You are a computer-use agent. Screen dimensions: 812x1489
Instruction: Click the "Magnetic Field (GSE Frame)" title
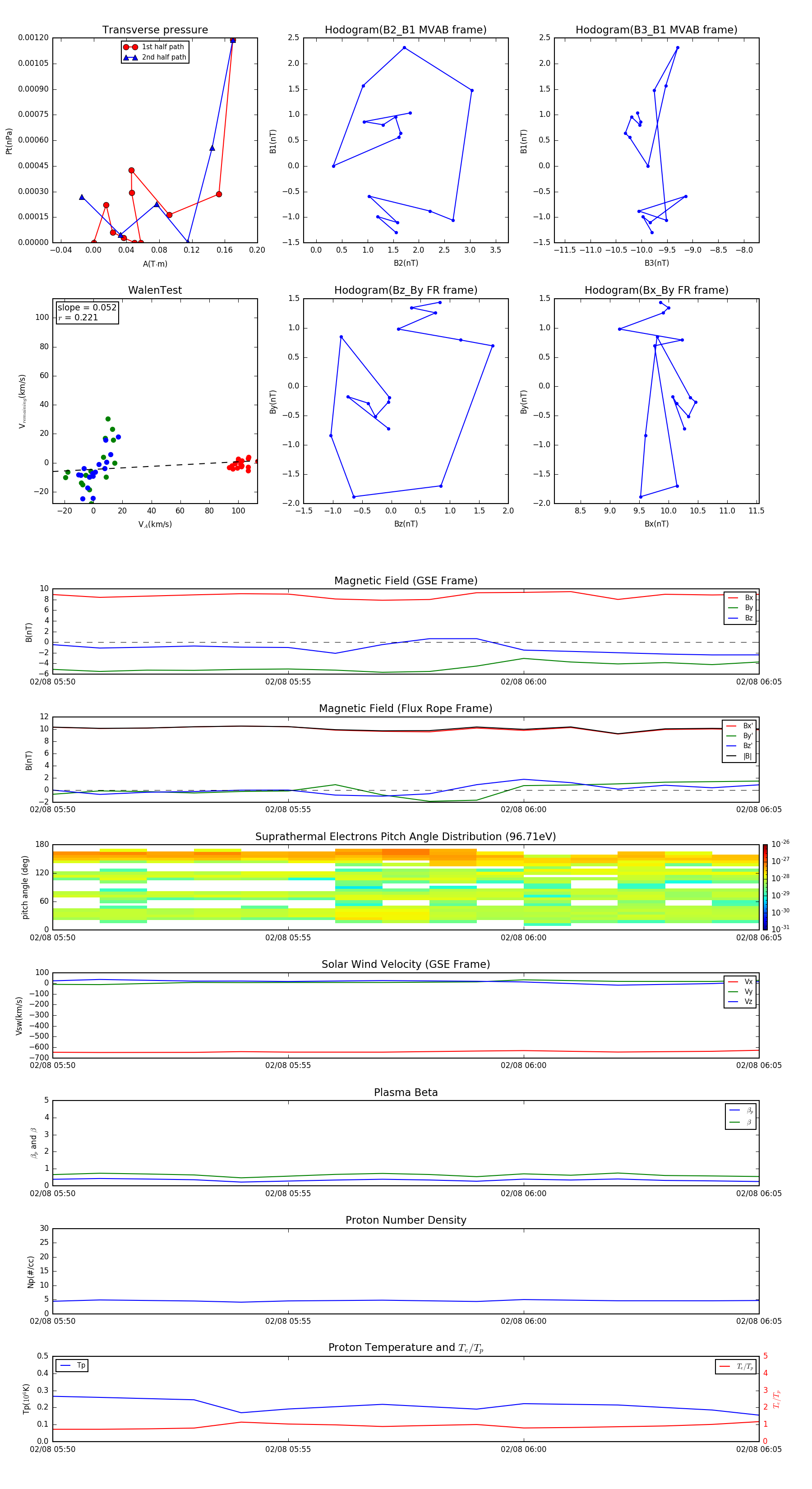tap(406, 581)
